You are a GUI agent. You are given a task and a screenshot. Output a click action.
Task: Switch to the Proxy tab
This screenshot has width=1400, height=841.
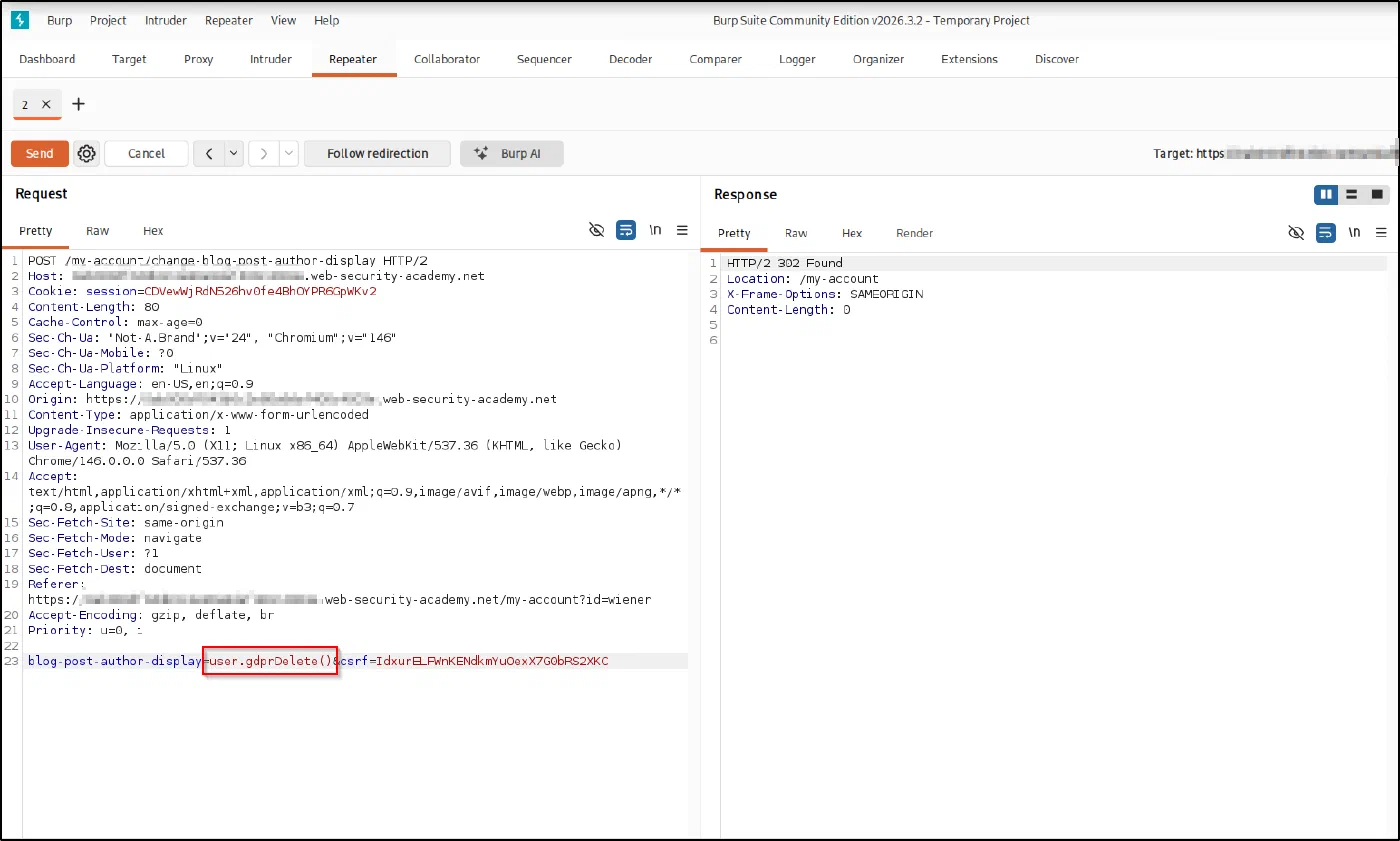(199, 59)
